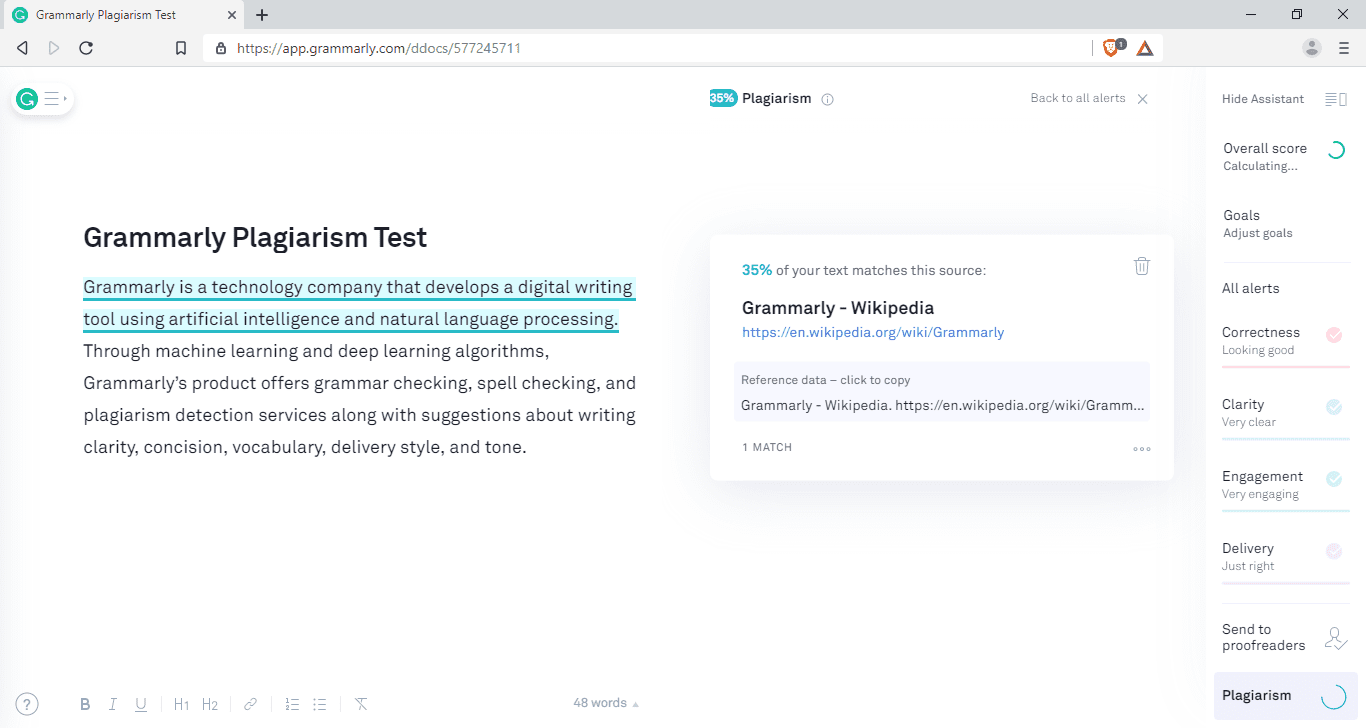The height and width of the screenshot is (728, 1366).
Task: Toggle bold formatting
Action: tap(85, 704)
